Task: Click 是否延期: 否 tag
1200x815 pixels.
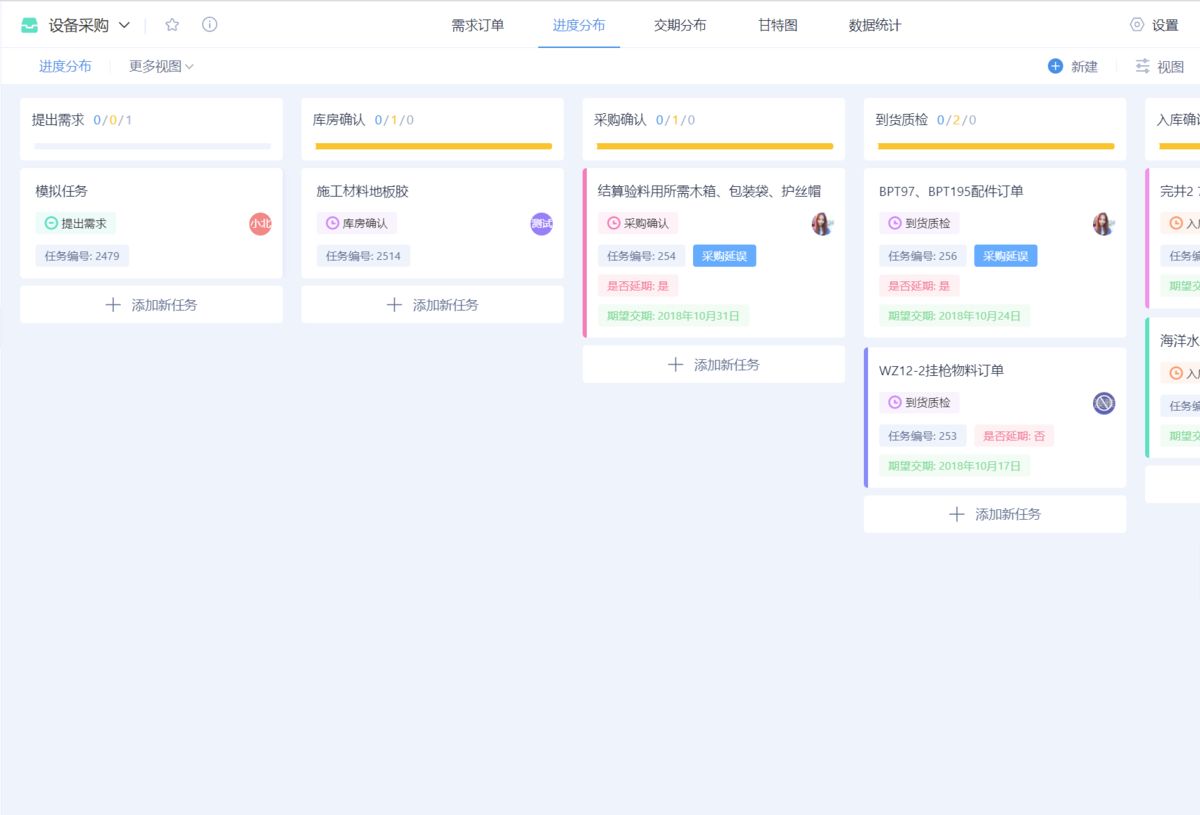Action: 1014,436
